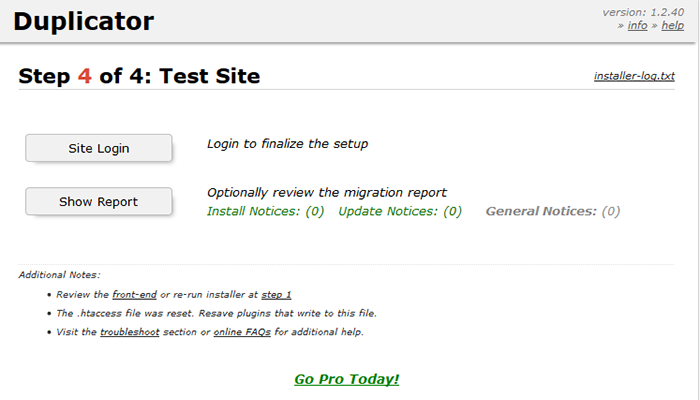Select the Update Notices: (0) text
The image size is (700, 400).
[x=400, y=211]
